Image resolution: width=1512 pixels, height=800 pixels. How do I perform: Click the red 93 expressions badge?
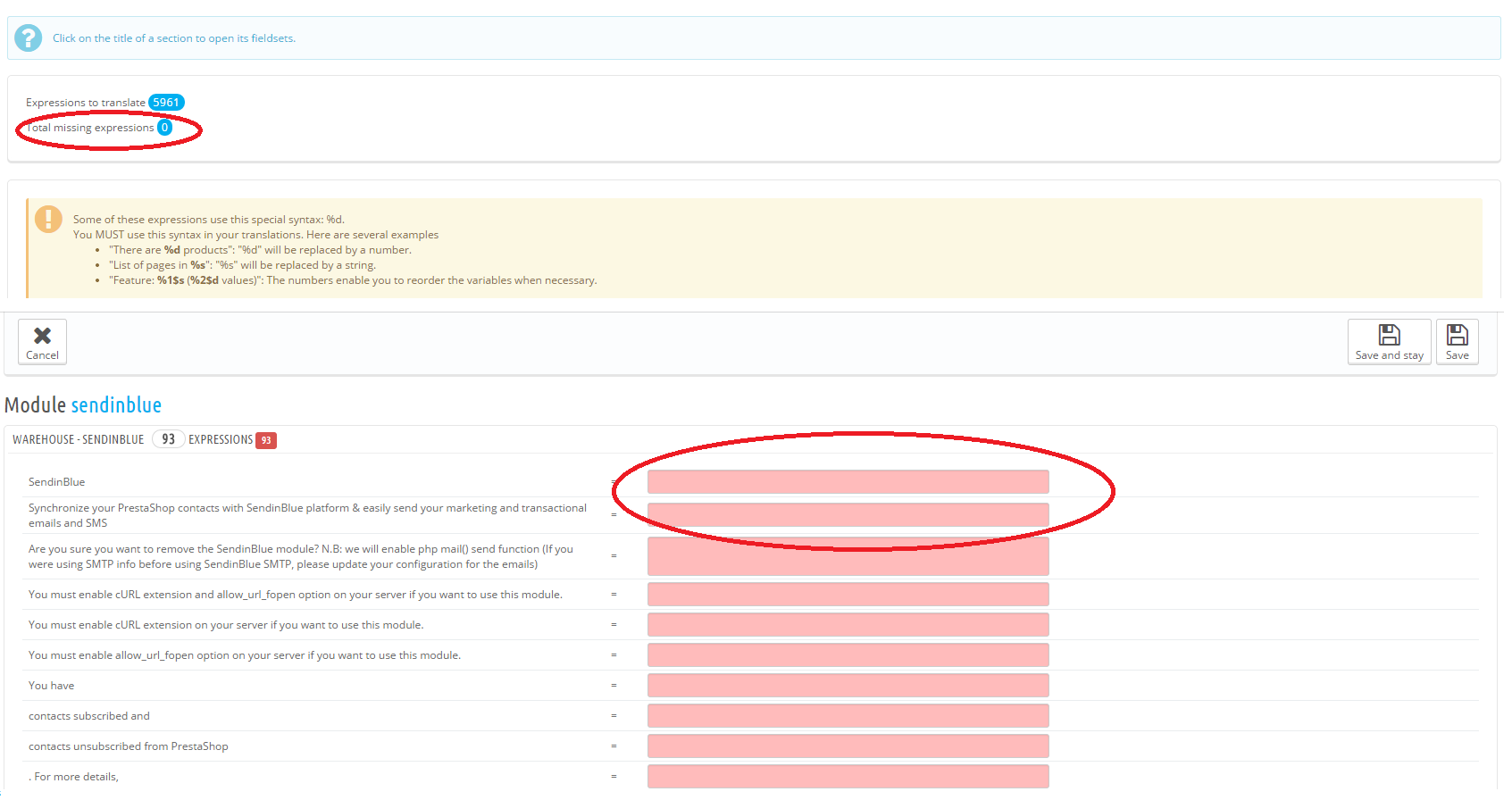coord(266,440)
